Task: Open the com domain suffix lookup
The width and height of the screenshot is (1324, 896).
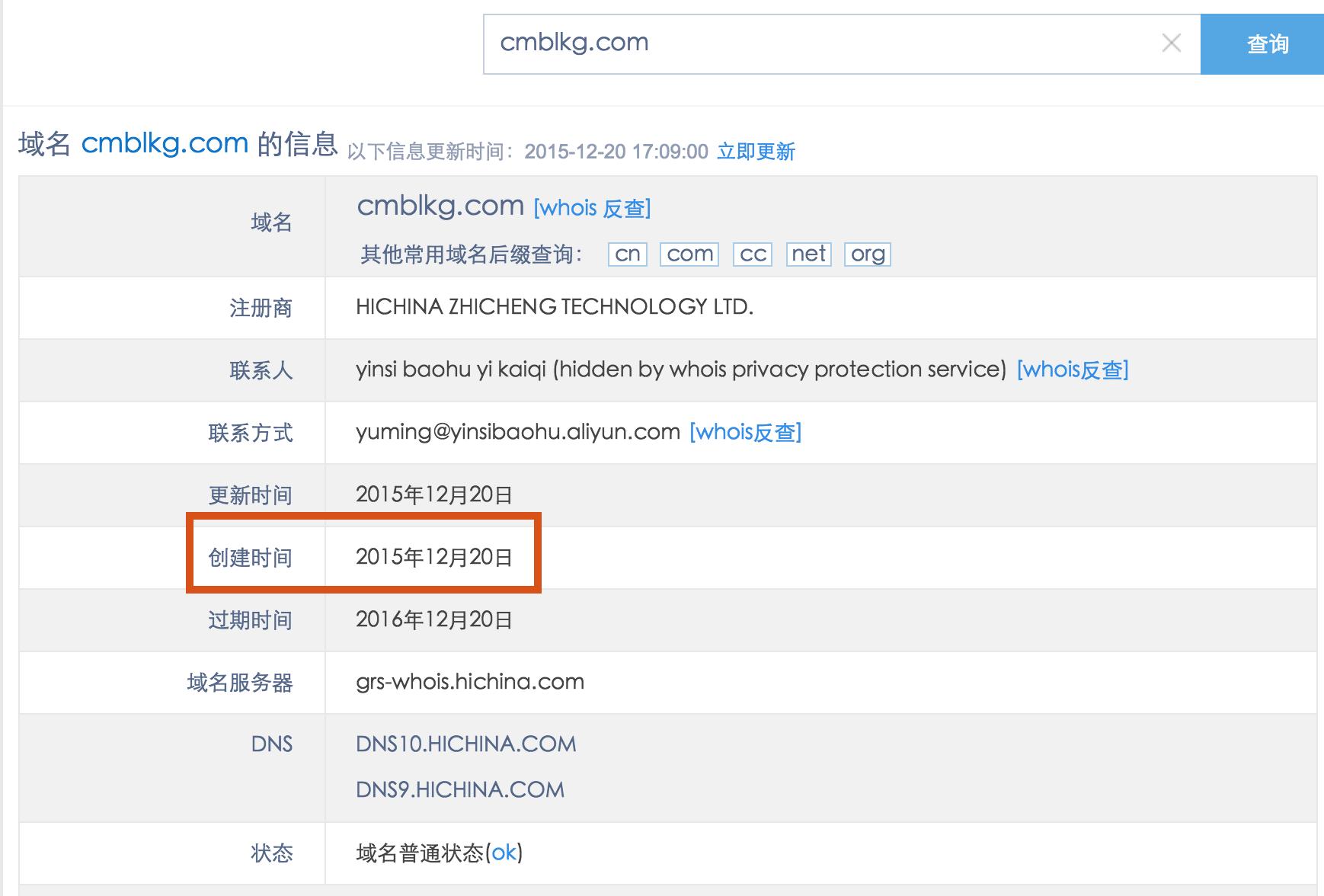Action: pyautogui.click(x=688, y=254)
